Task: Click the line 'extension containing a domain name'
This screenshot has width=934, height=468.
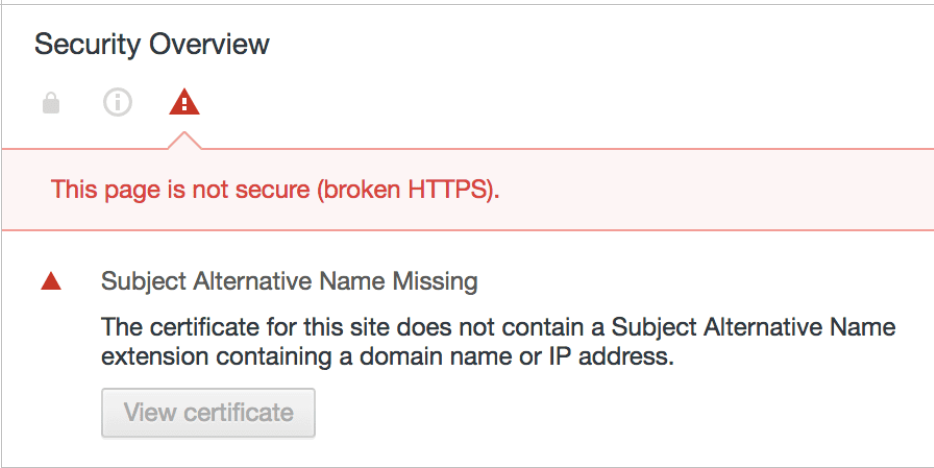Action: click(388, 357)
